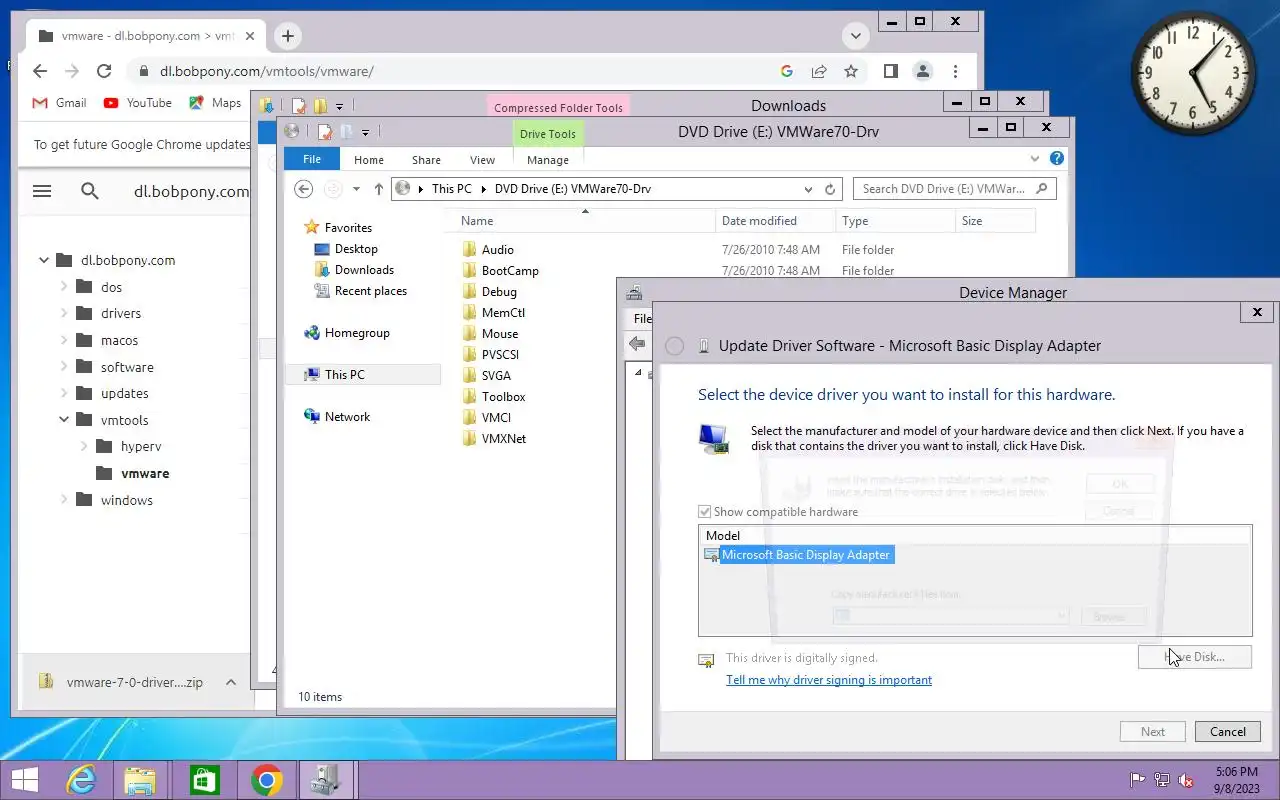Select the windows folder in website tree

127,500
